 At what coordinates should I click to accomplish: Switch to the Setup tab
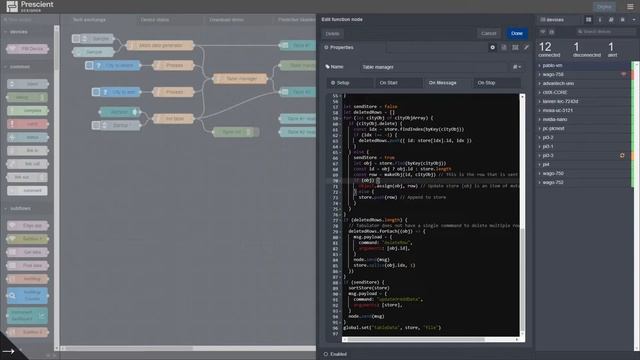[350, 83]
